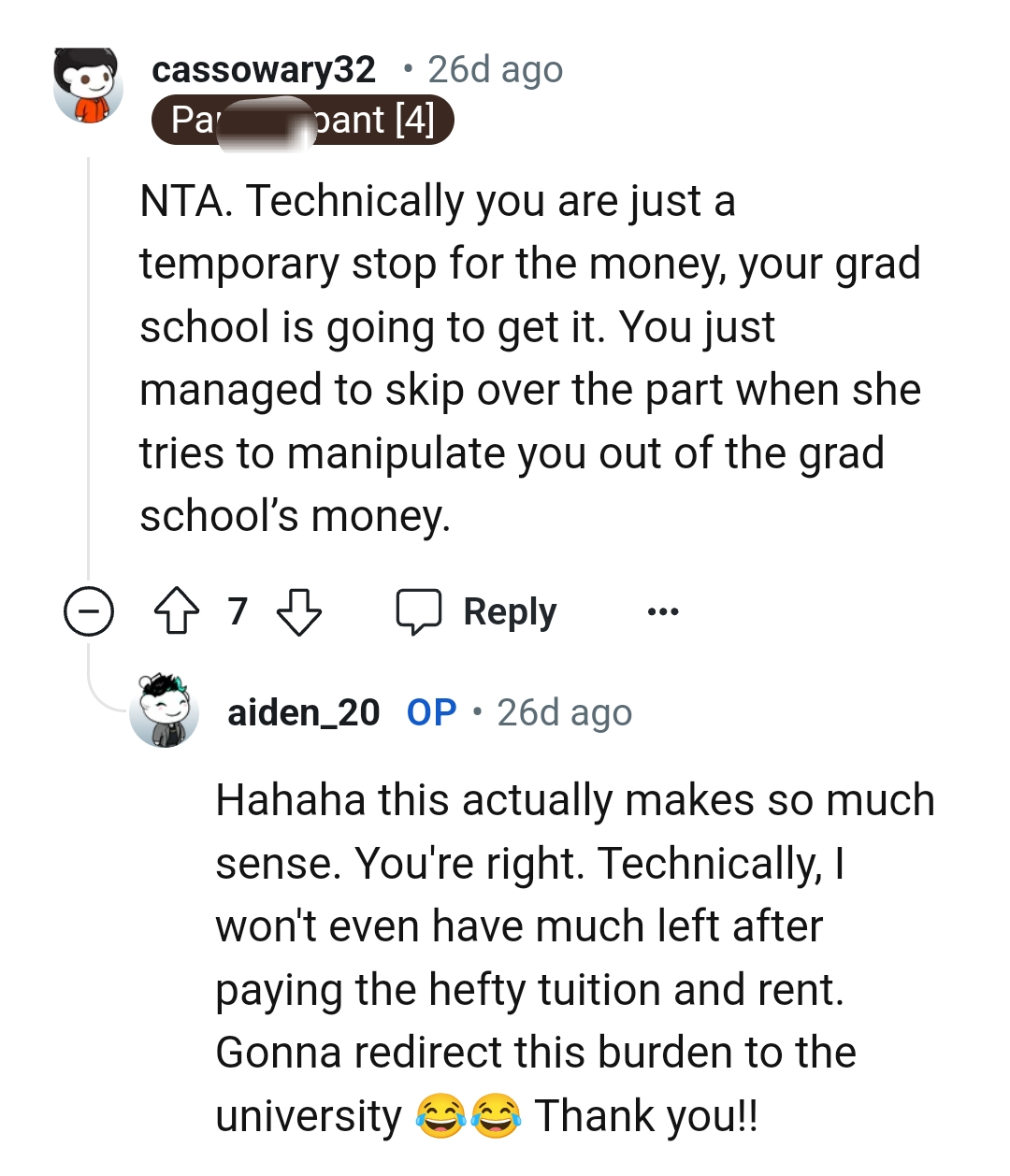1010x1176 pixels.
Task: Click cassowary32's NTA comment text
Action: [x=529, y=358]
